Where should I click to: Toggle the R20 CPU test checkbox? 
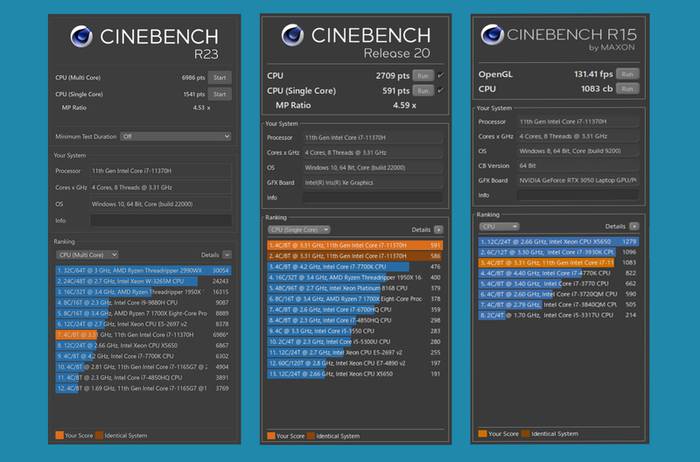pyautogui.click(x=441, y=75)
